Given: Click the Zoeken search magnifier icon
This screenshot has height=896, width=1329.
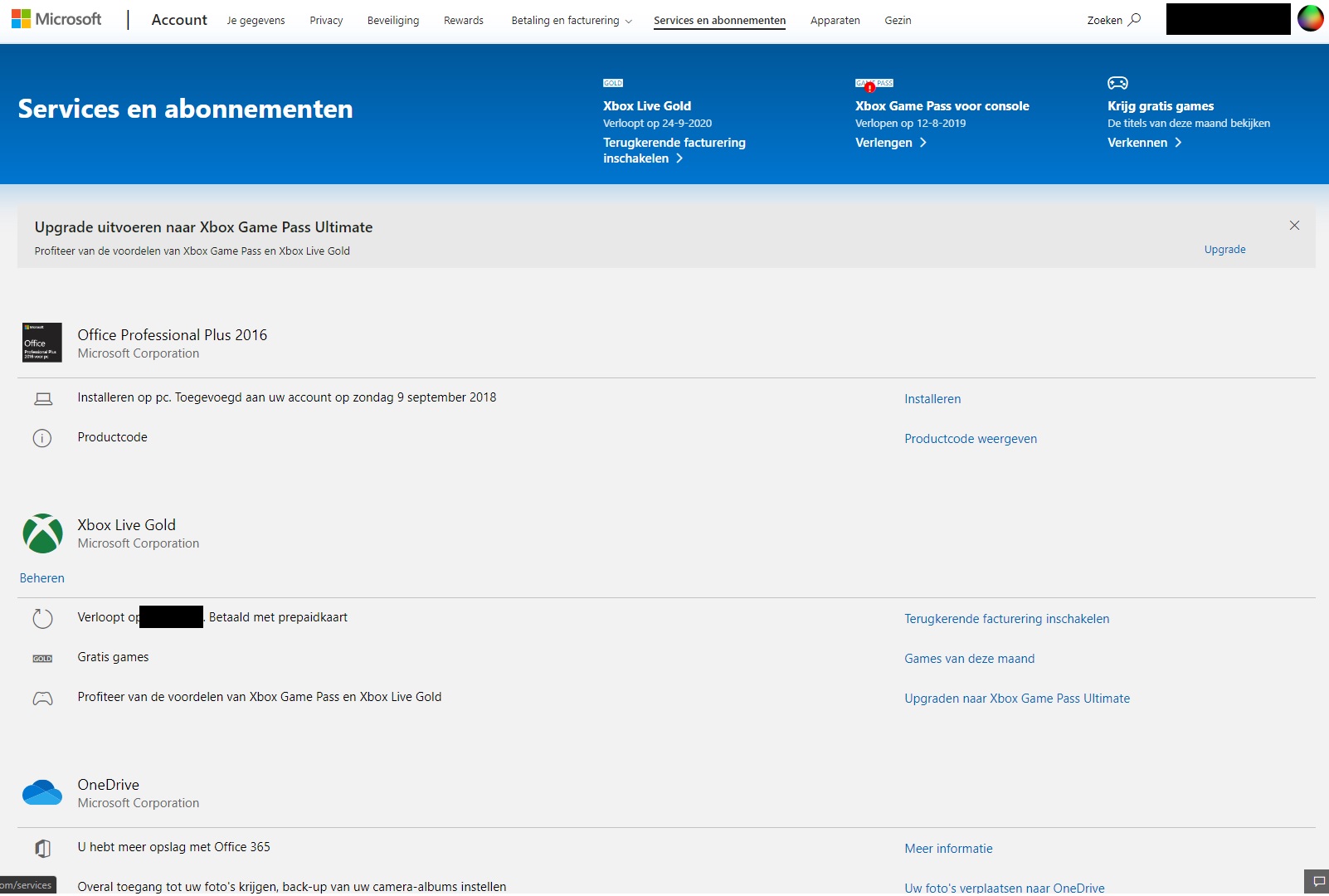Looking at the screenshot, I should pyautogui.click(x=1134, y=20).
